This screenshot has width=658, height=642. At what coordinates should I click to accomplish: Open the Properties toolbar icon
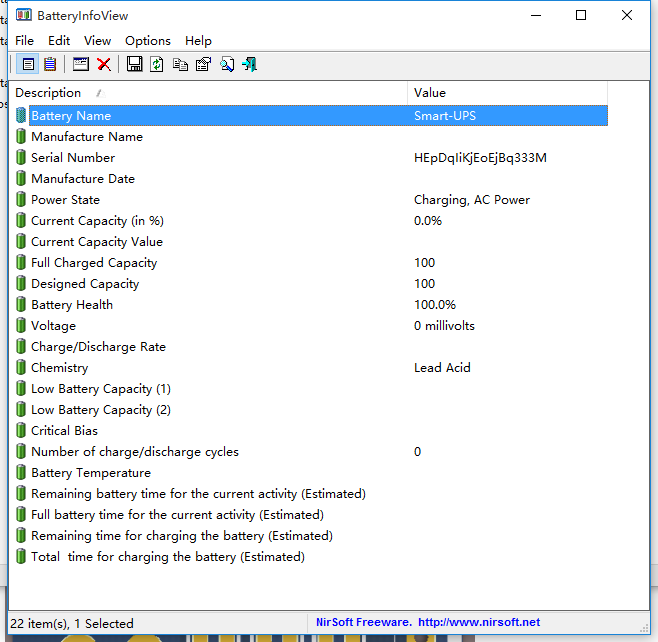coord(204,65)
